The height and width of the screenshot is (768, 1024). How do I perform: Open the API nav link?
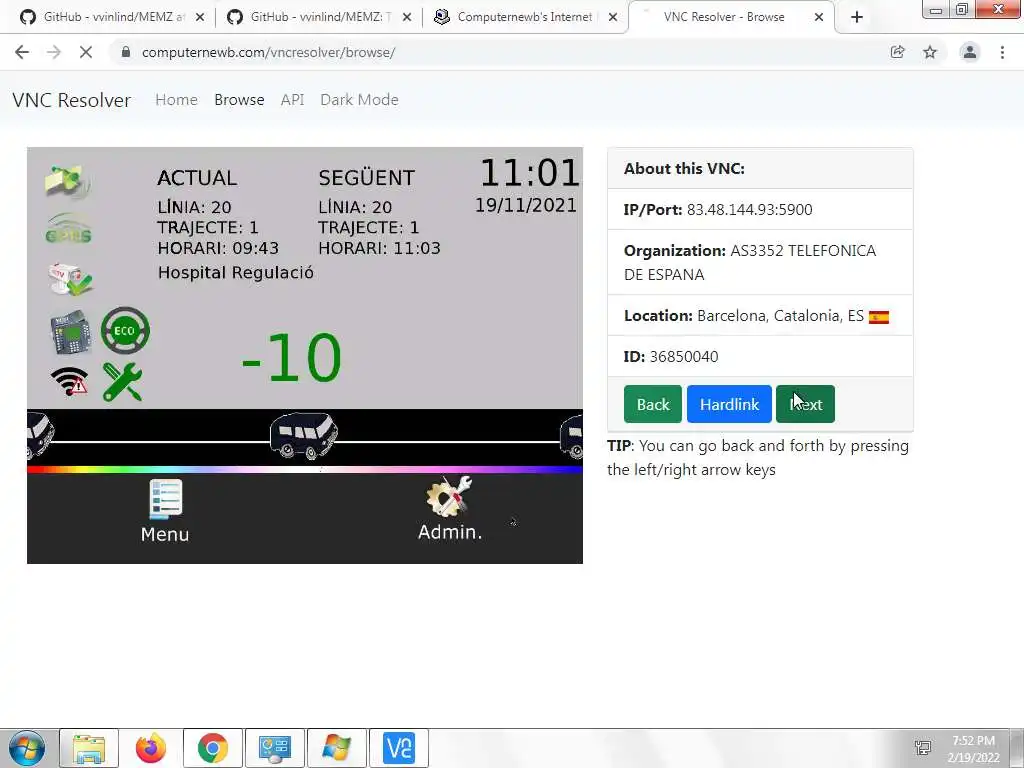tap(293, 100)
